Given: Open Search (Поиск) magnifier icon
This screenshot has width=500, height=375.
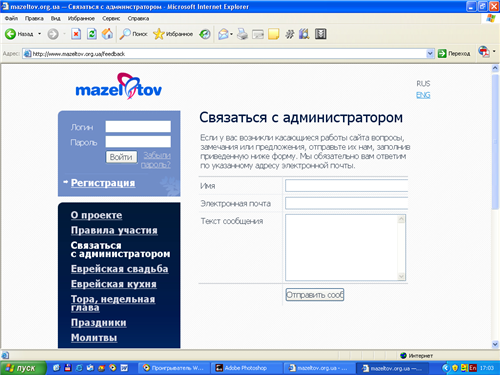Looking at the screenshot, I should click(x=125, y=34).
